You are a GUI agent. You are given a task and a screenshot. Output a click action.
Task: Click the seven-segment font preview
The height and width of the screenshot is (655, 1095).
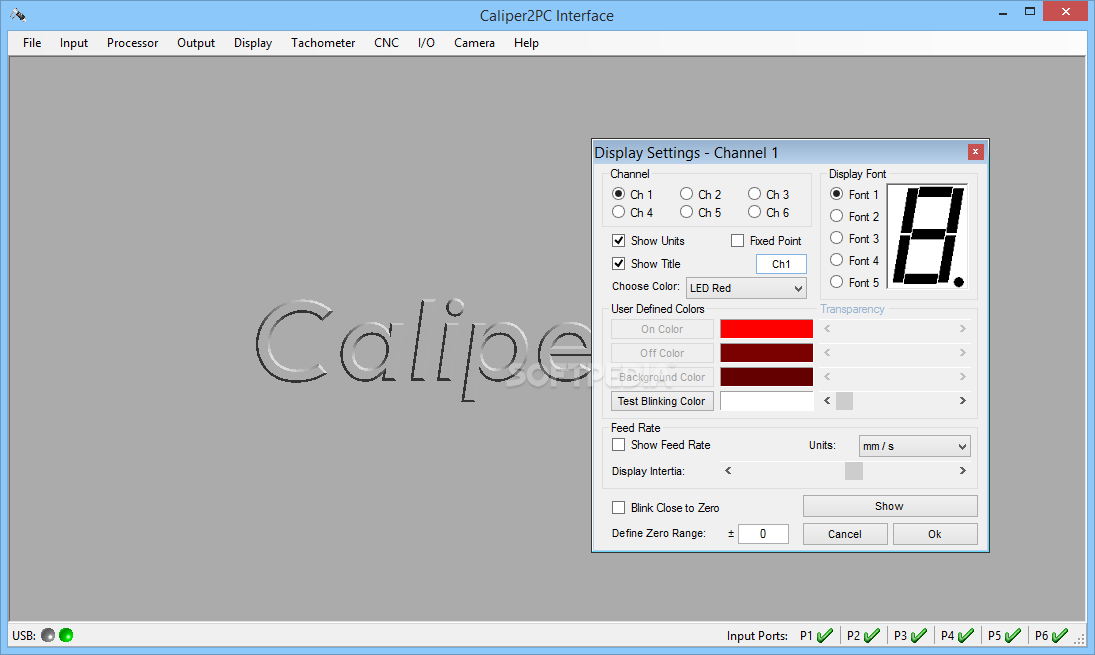(927, 237)
